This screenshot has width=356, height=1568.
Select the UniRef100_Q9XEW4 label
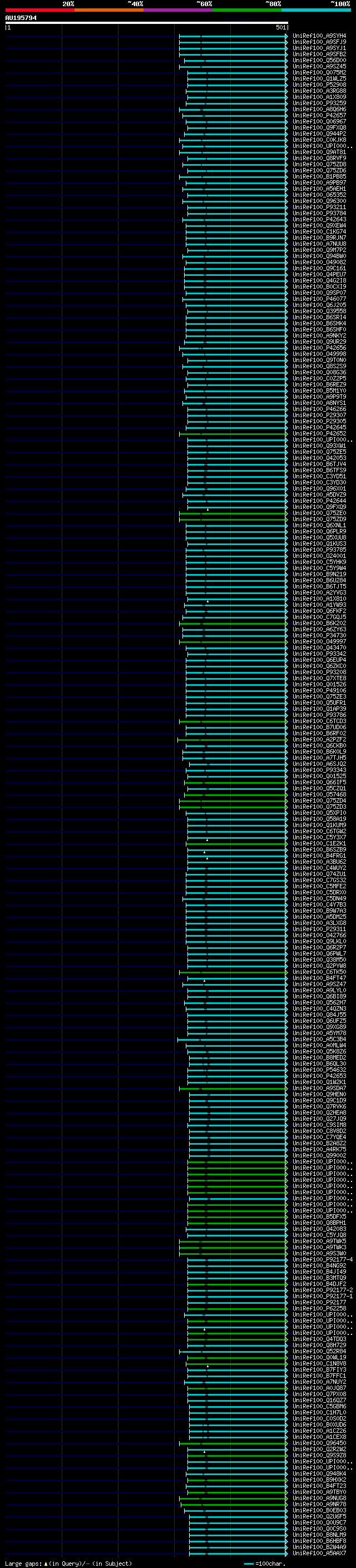click(319, 225)
